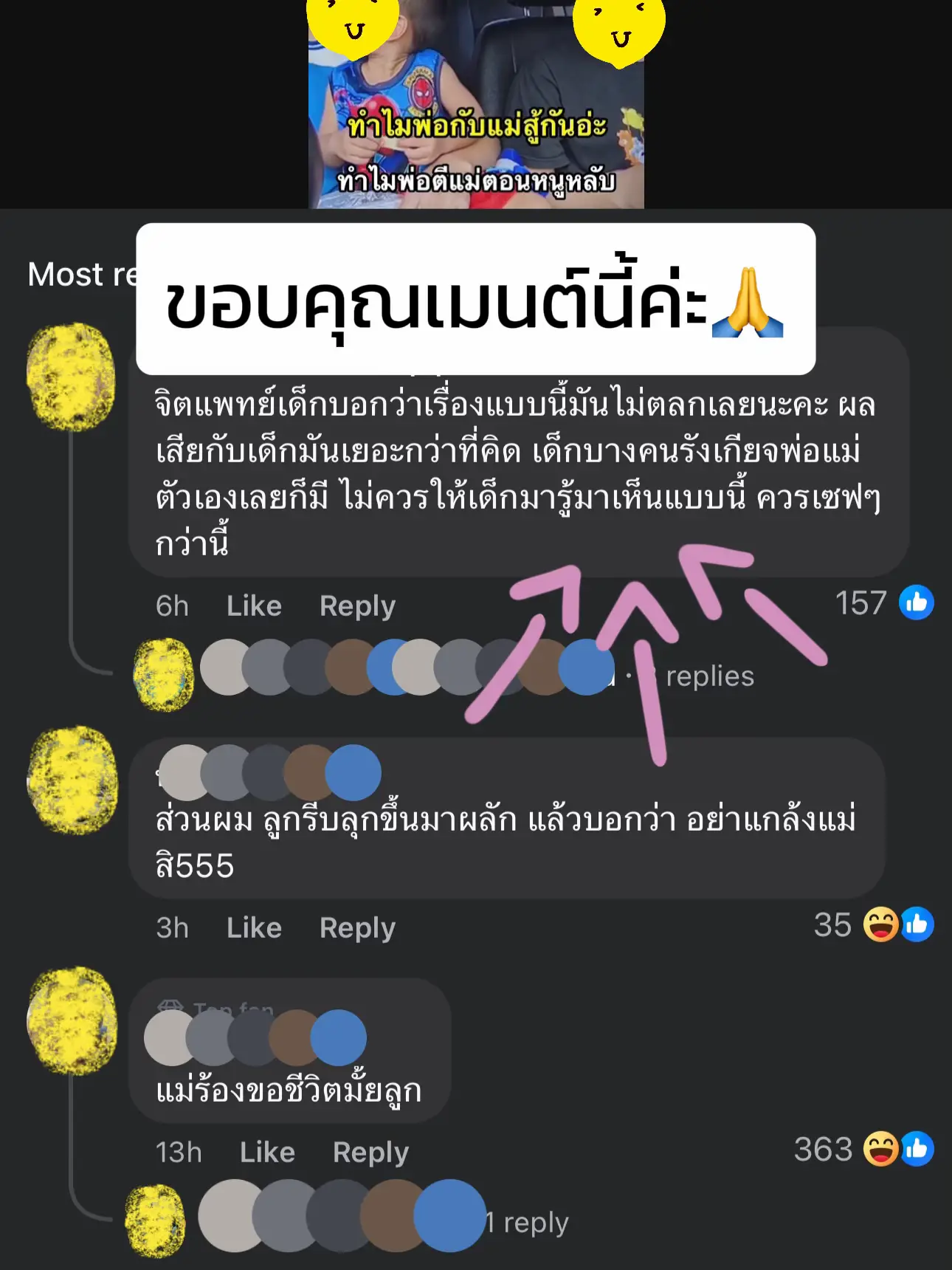Like the 13h-old comment
952x1270 pixels.
pyautogui.click(x=267, y=1152)
